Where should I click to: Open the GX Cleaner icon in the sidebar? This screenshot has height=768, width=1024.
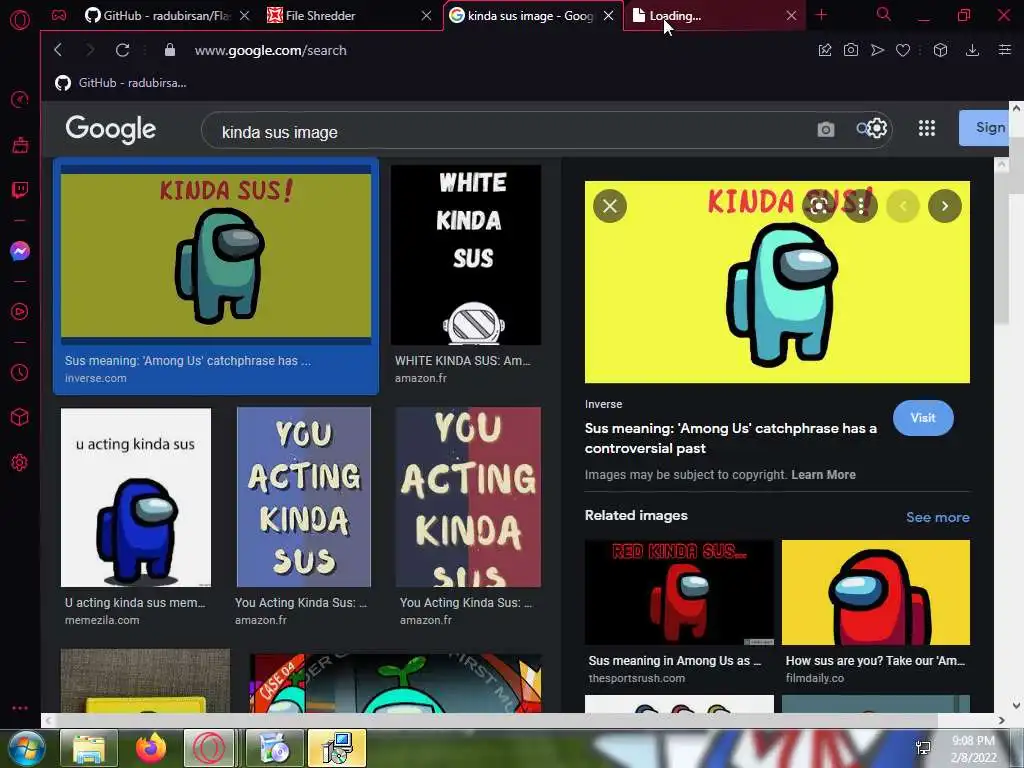20,144
